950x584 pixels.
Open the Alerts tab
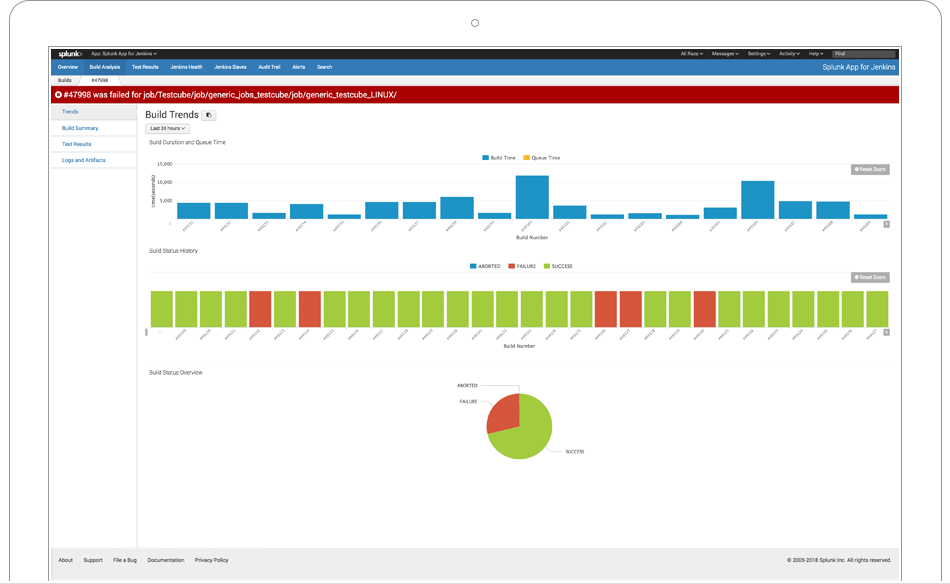[x=299, y=67]
